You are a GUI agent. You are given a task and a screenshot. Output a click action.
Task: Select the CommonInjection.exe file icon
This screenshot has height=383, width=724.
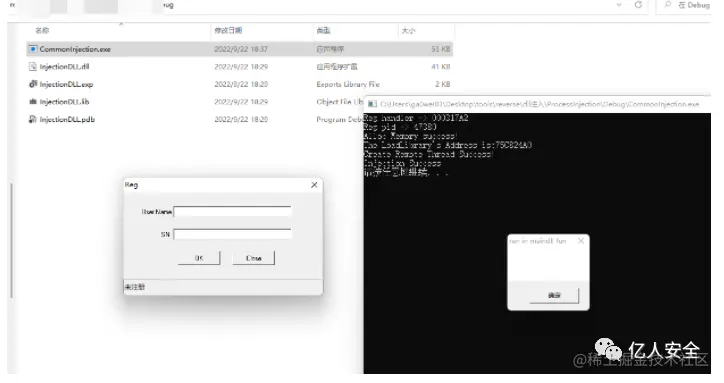pos(33,49)
